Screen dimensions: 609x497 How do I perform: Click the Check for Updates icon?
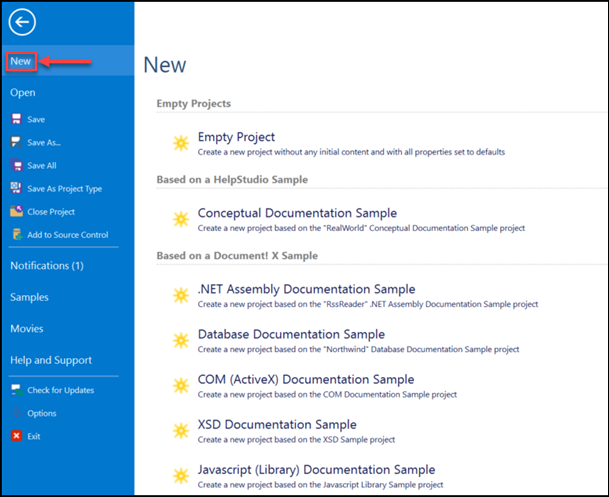pos(16,390)
